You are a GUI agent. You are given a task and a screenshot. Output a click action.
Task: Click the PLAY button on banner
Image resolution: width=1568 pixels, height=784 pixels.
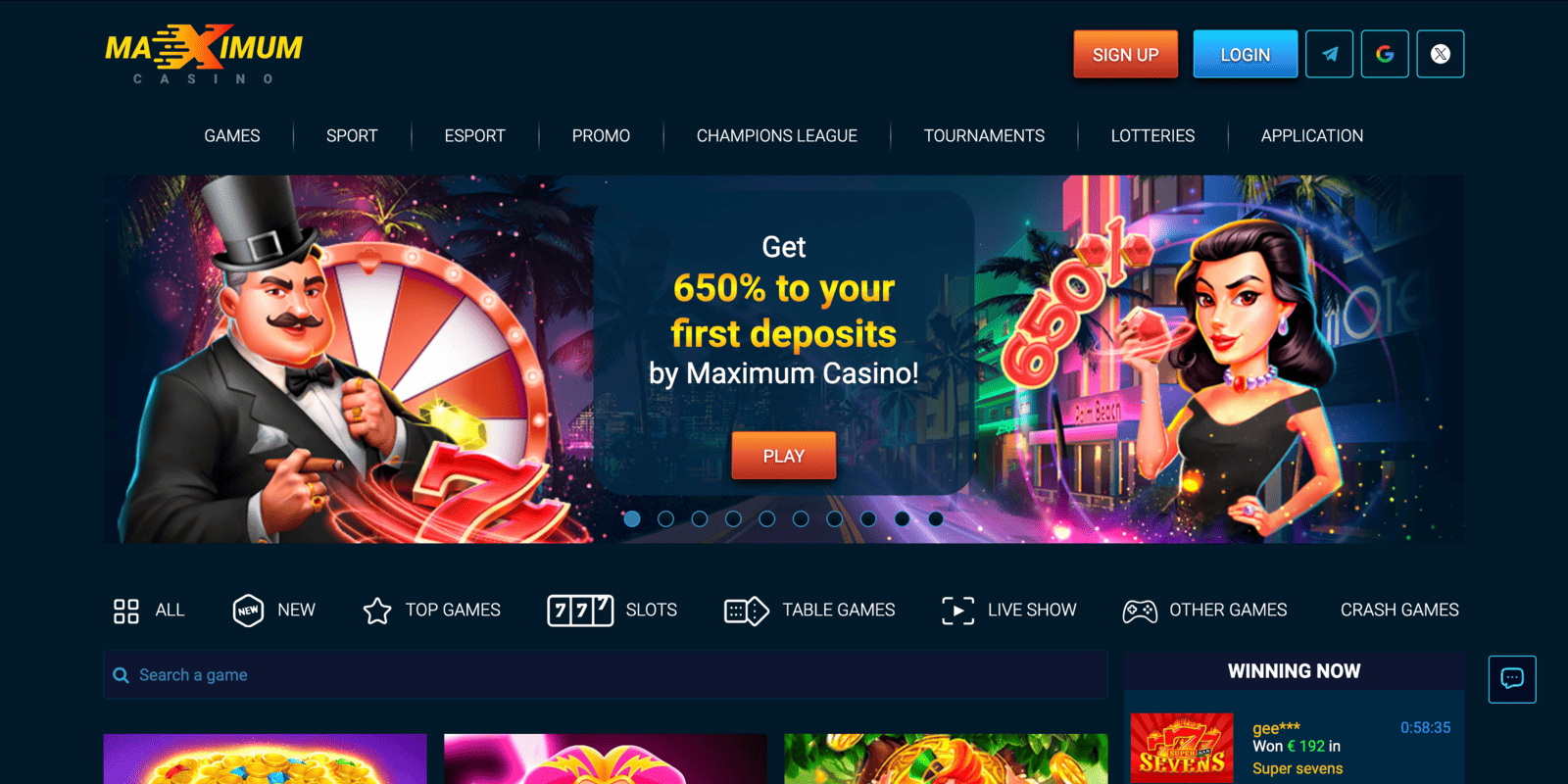point(784,456)
